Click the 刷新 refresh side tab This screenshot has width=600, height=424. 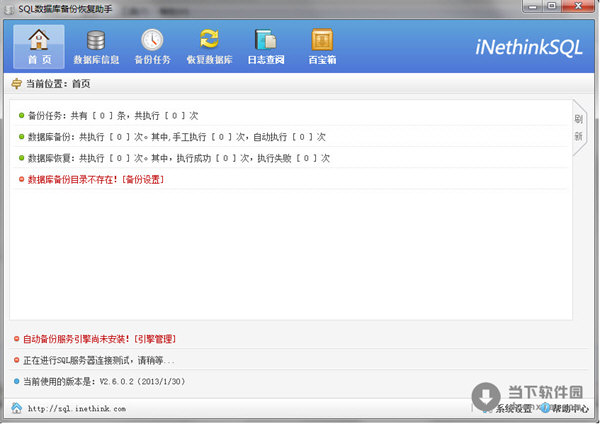coord(579,127)
